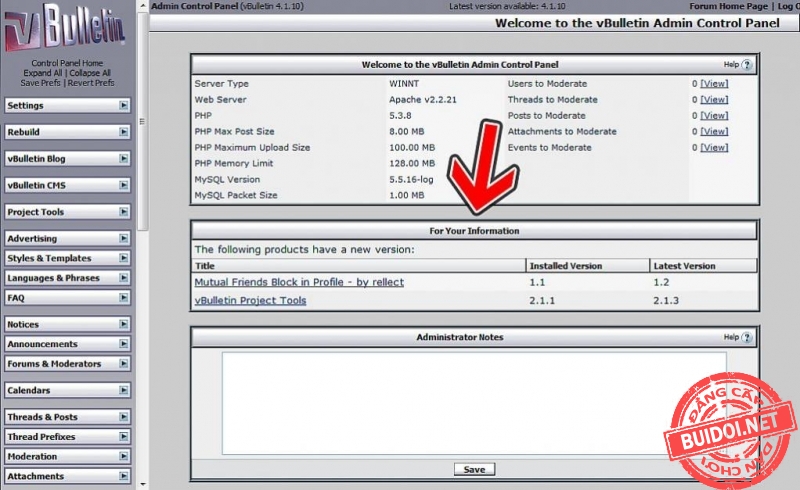Expand Project Tools arrow icon
800x490 pixels.
coord(124,212)
